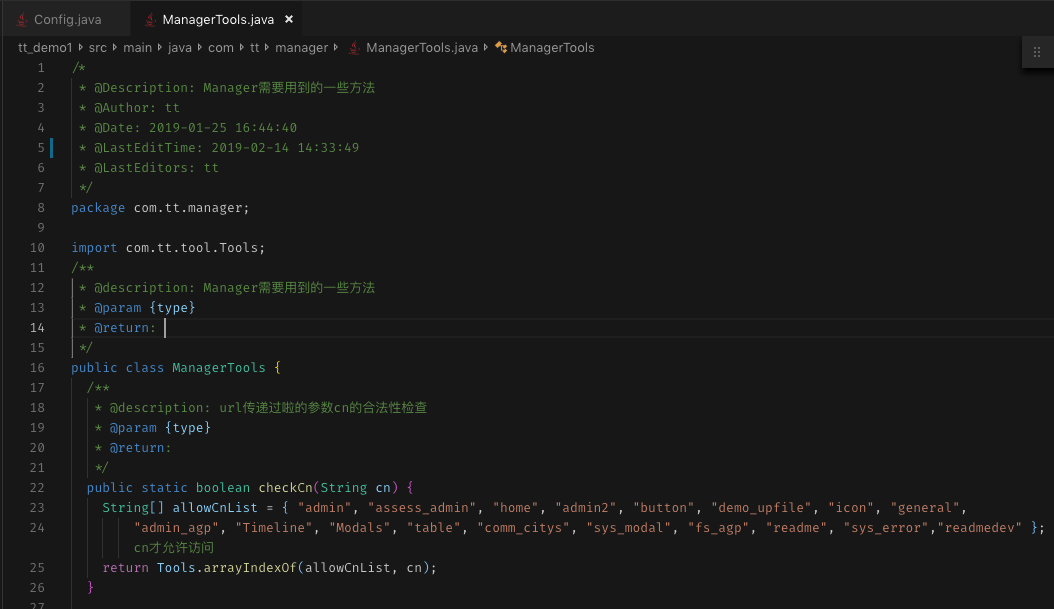Click the Java icon on Config.java tab

click(x=22, y=19)
